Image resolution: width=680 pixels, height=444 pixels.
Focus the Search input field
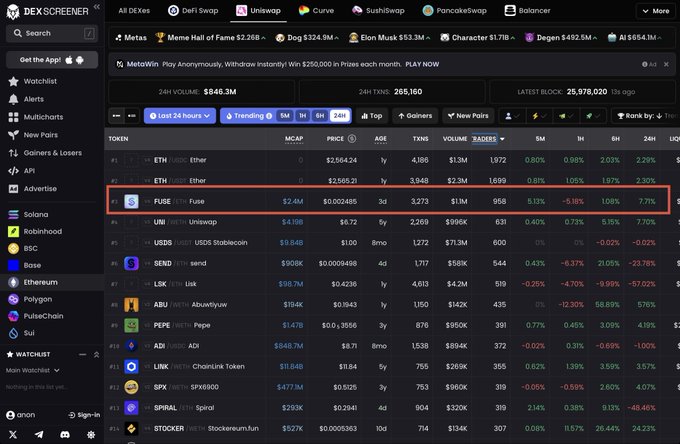tap(52, 33)
